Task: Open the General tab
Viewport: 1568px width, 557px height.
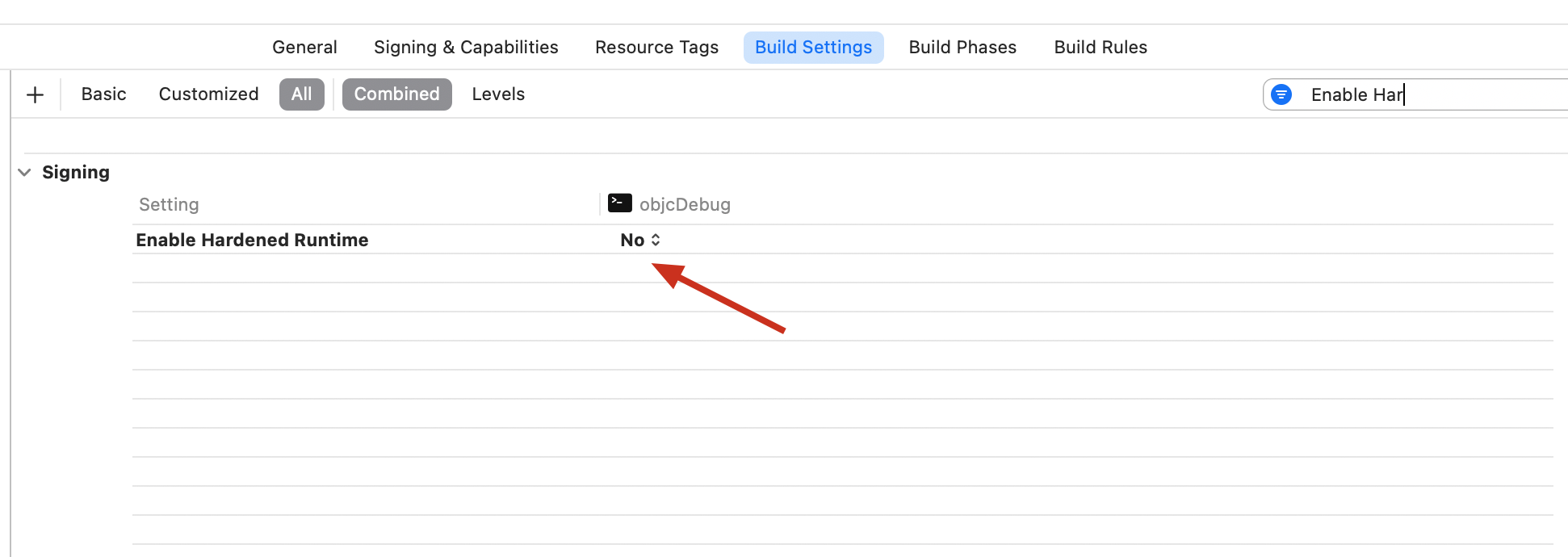Action: [x=304, y=48]
